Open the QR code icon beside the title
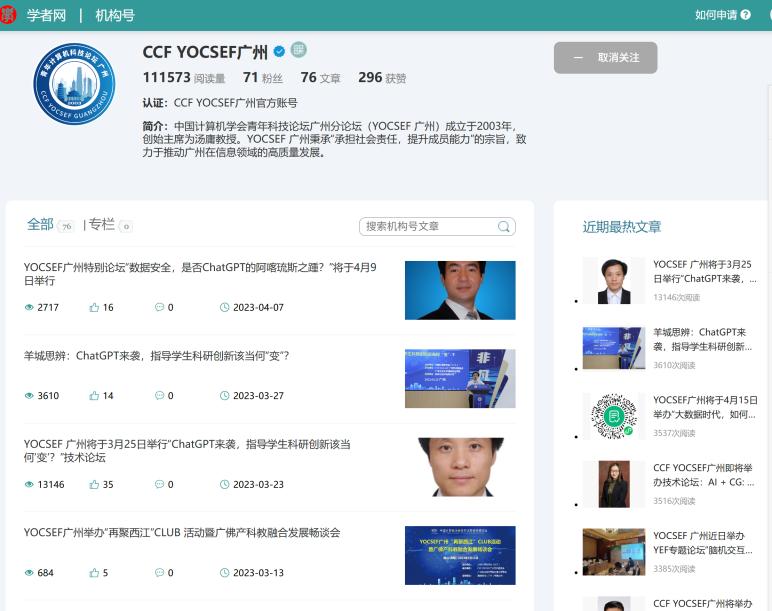Viewport: 772px width, 611px height. click(x=298, y=49)
